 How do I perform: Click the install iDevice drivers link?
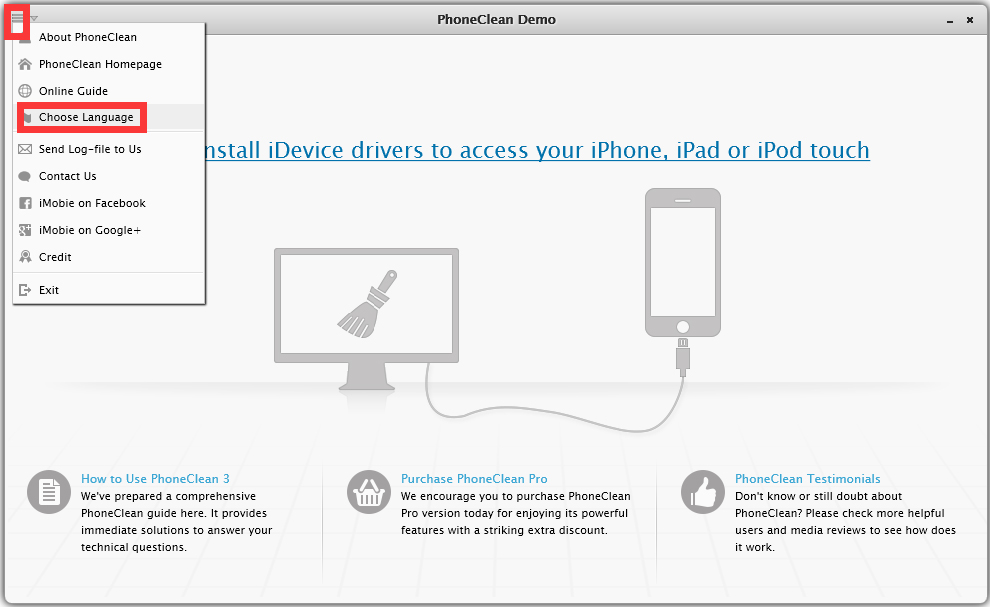[x=537, y=150]
